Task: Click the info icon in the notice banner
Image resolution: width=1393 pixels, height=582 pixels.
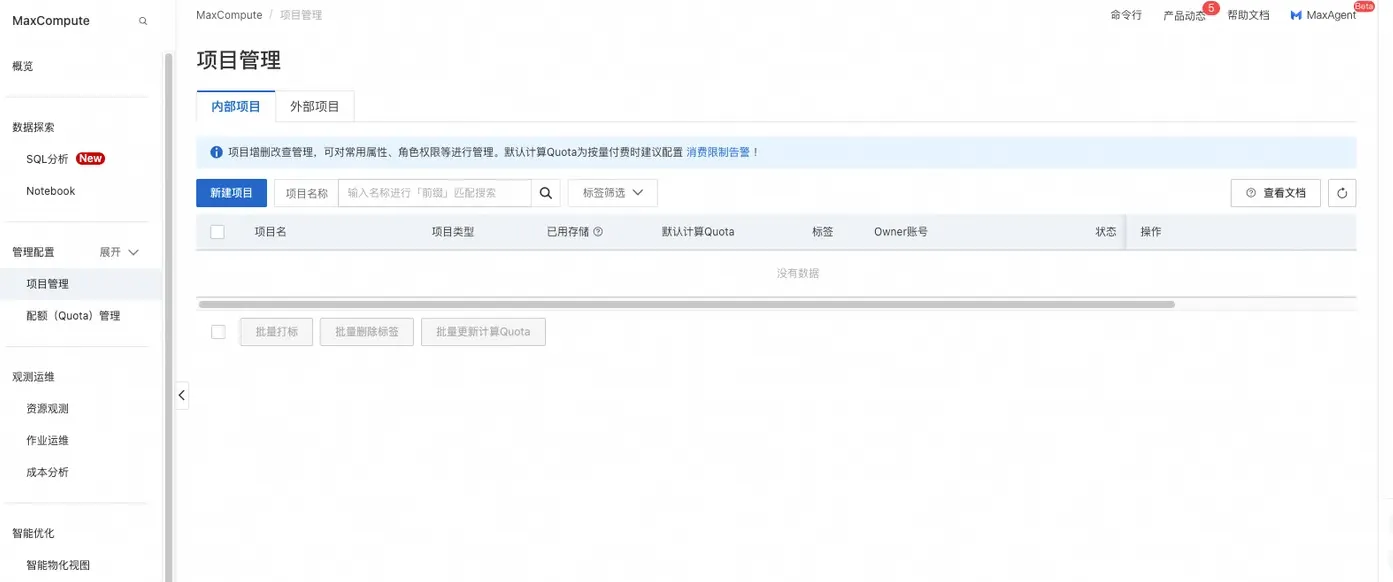Action: coord(214,151)
